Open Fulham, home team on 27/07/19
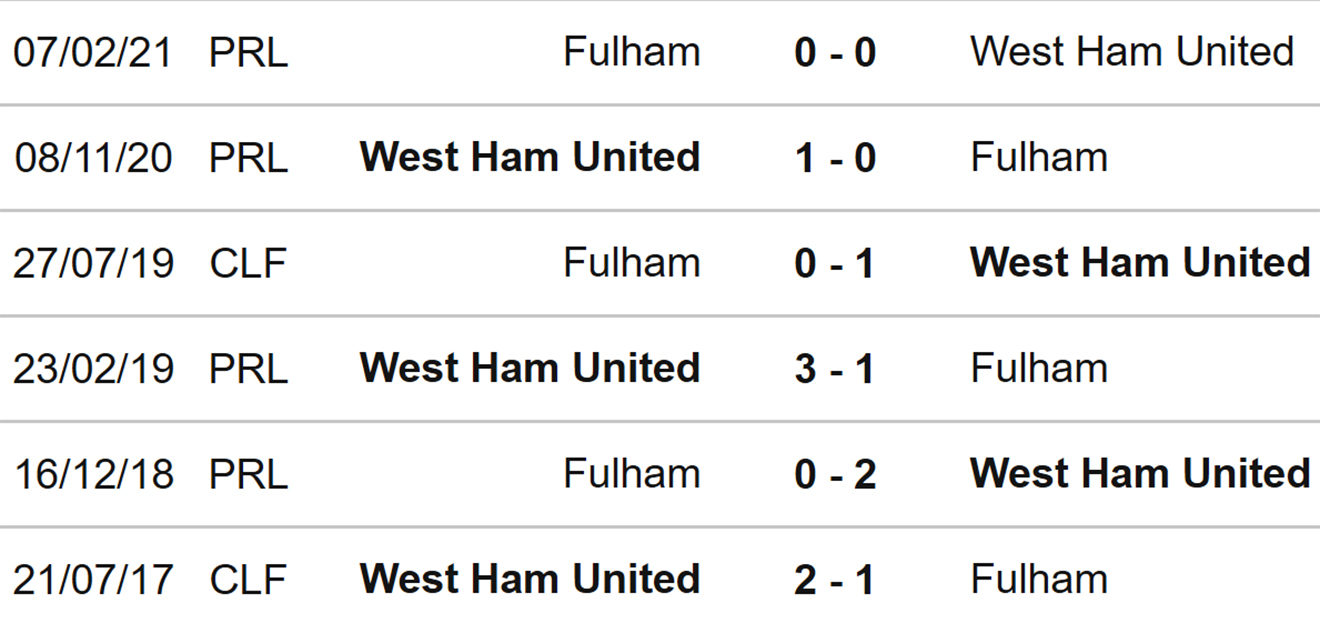 click(632, 263)
